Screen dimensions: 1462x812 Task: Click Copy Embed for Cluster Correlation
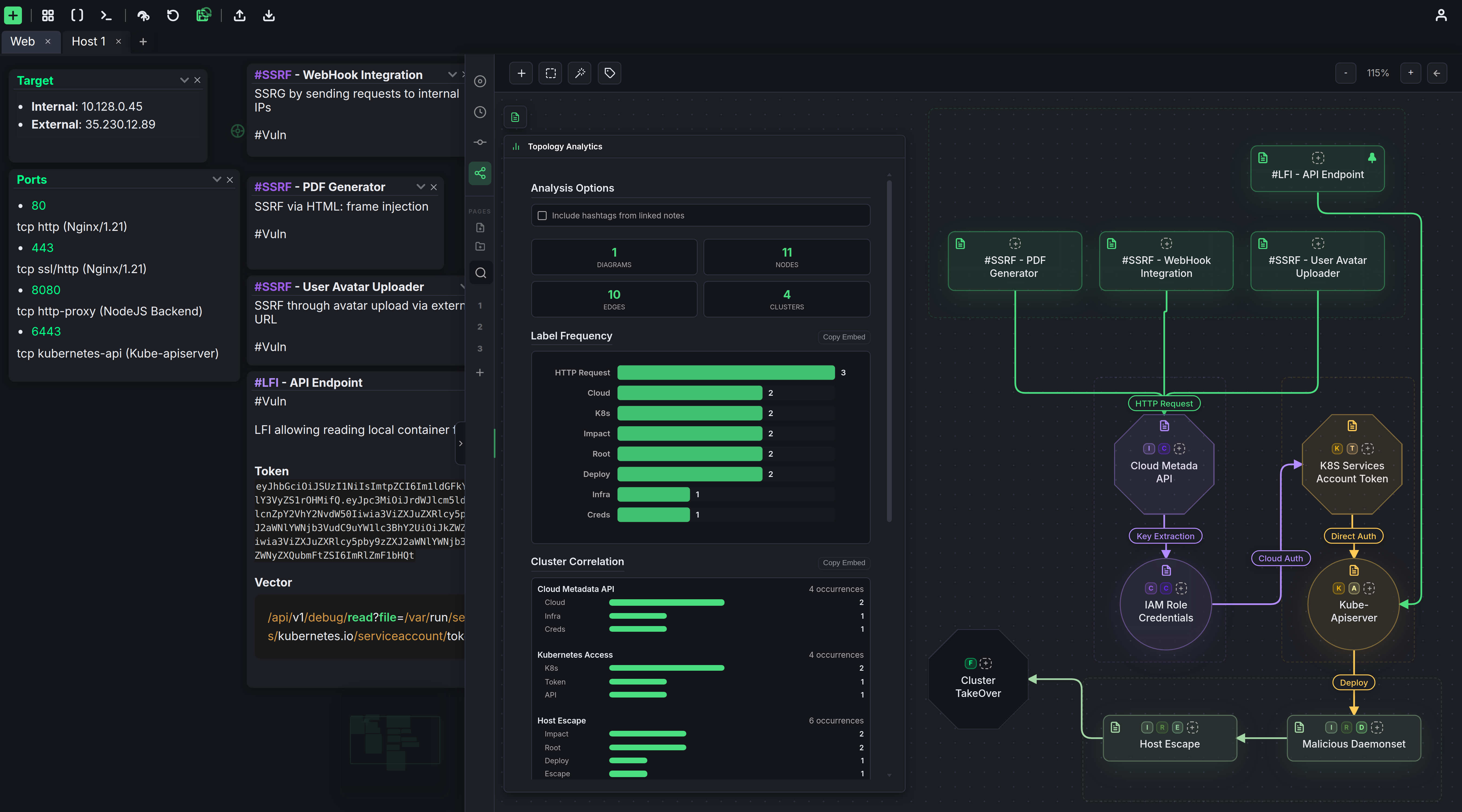844,563
